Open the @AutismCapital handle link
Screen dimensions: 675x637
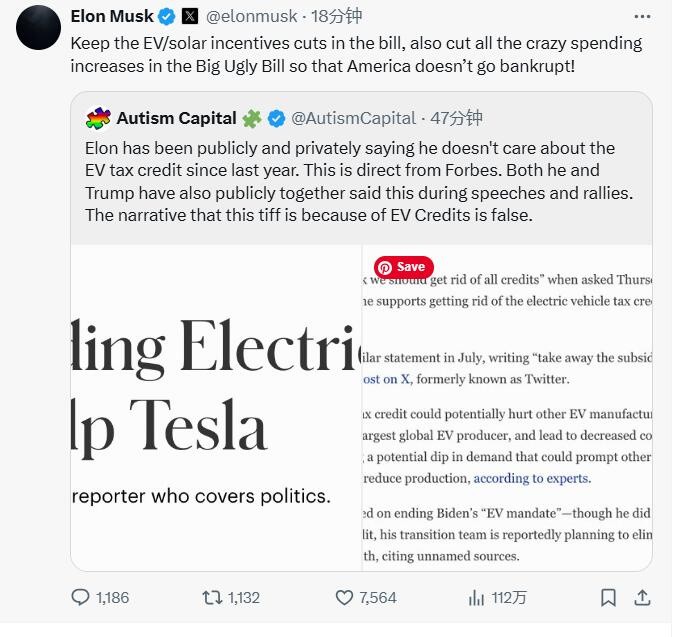(x=353, y=118)
